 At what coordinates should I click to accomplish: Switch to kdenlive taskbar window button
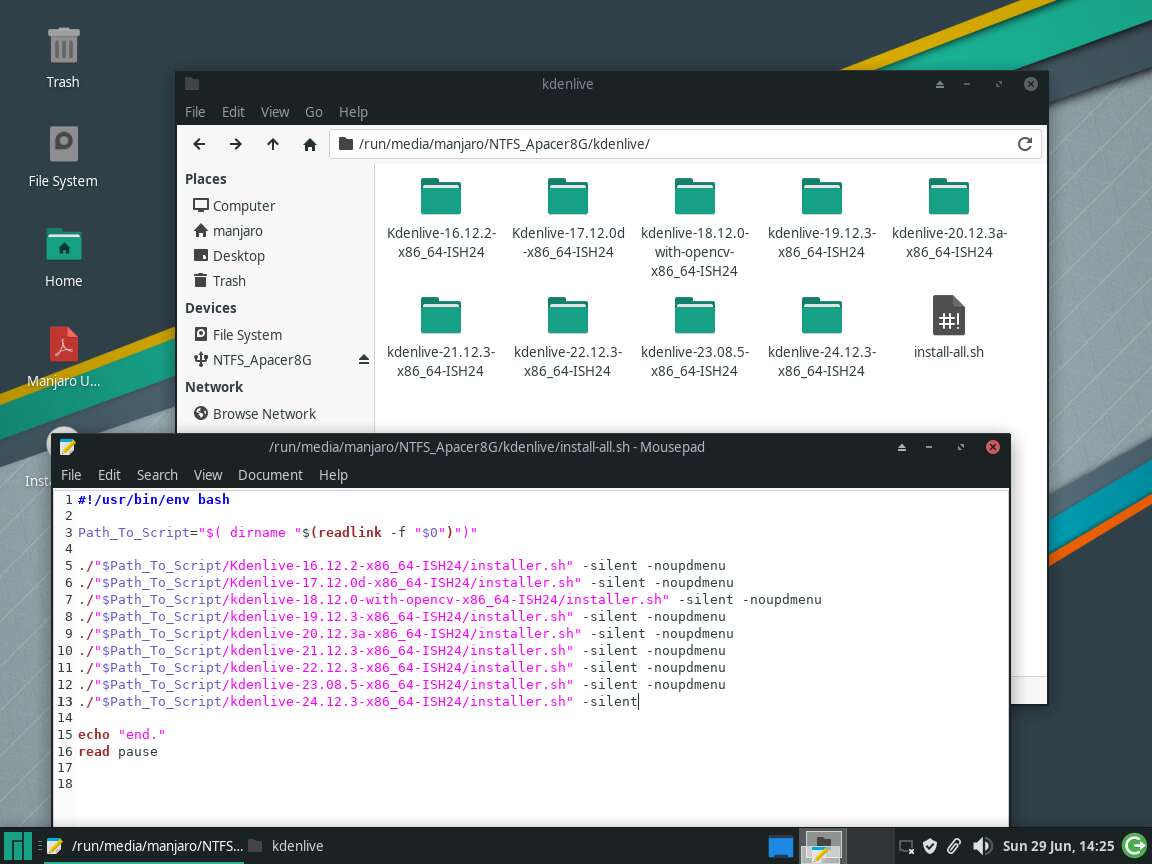point(287,846)
